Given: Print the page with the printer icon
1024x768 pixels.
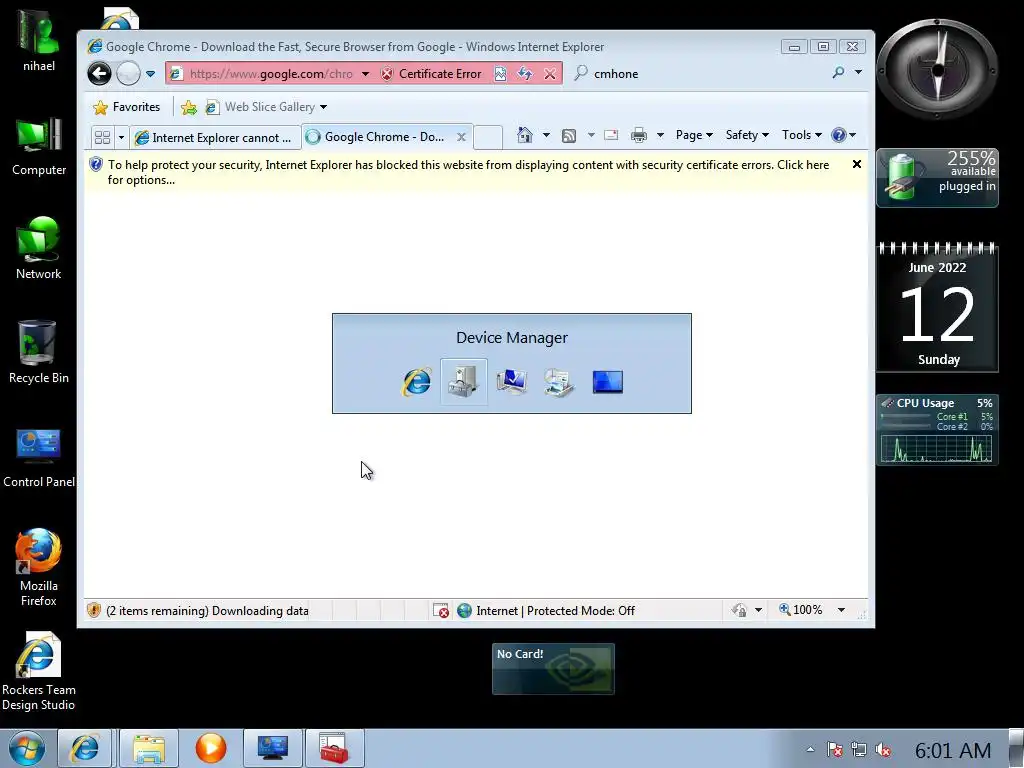Looking at the screenshot, I should click(639, 135).
